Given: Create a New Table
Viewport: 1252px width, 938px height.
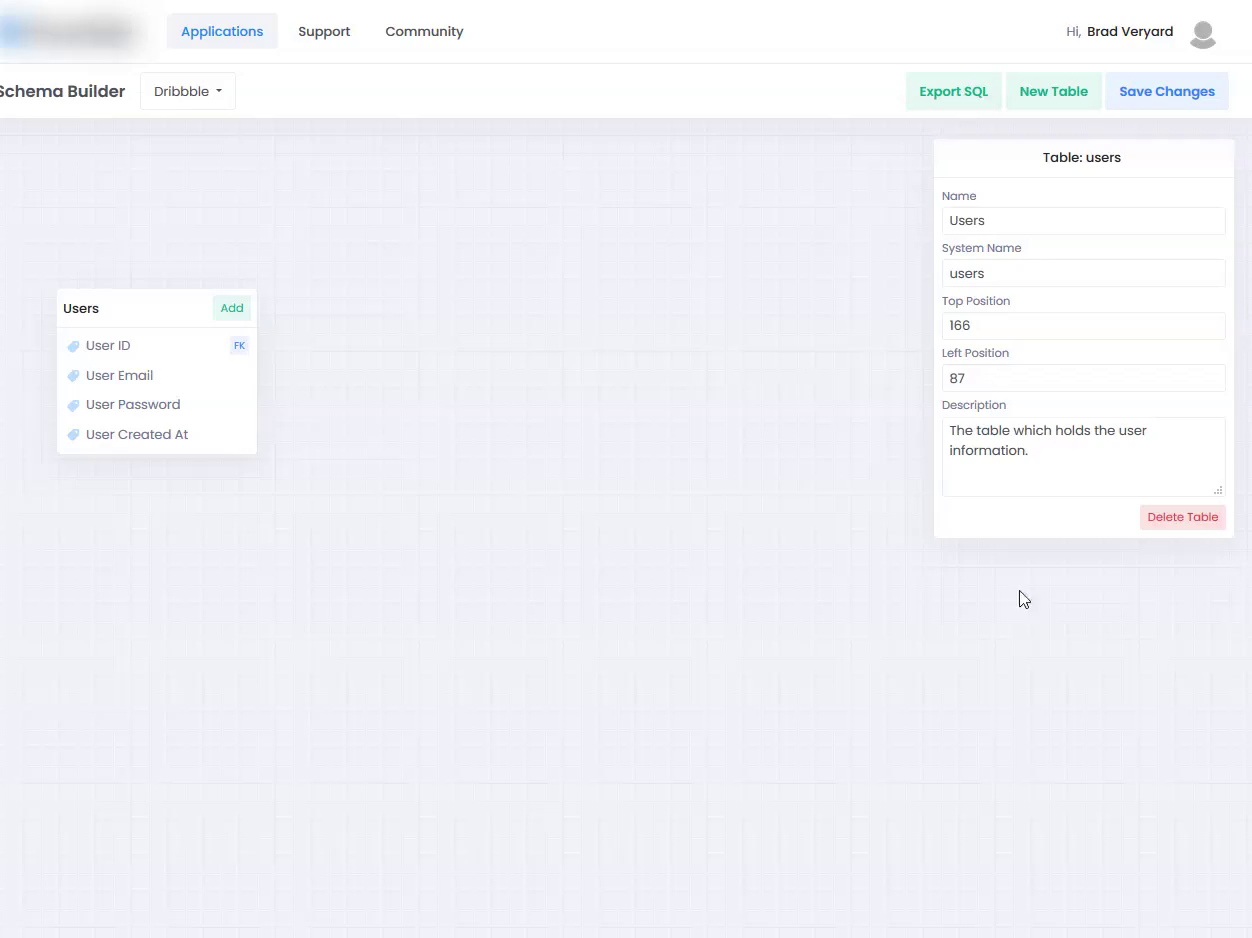Looking at the screenshot, I should (1053, 91).
